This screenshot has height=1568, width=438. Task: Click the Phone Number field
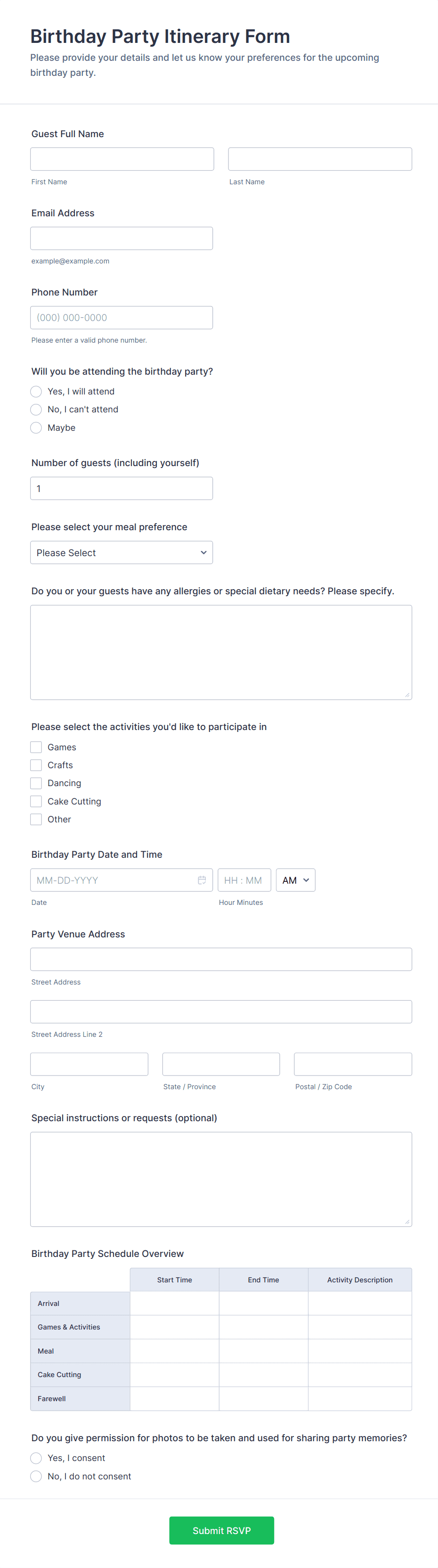pos(122,318)
